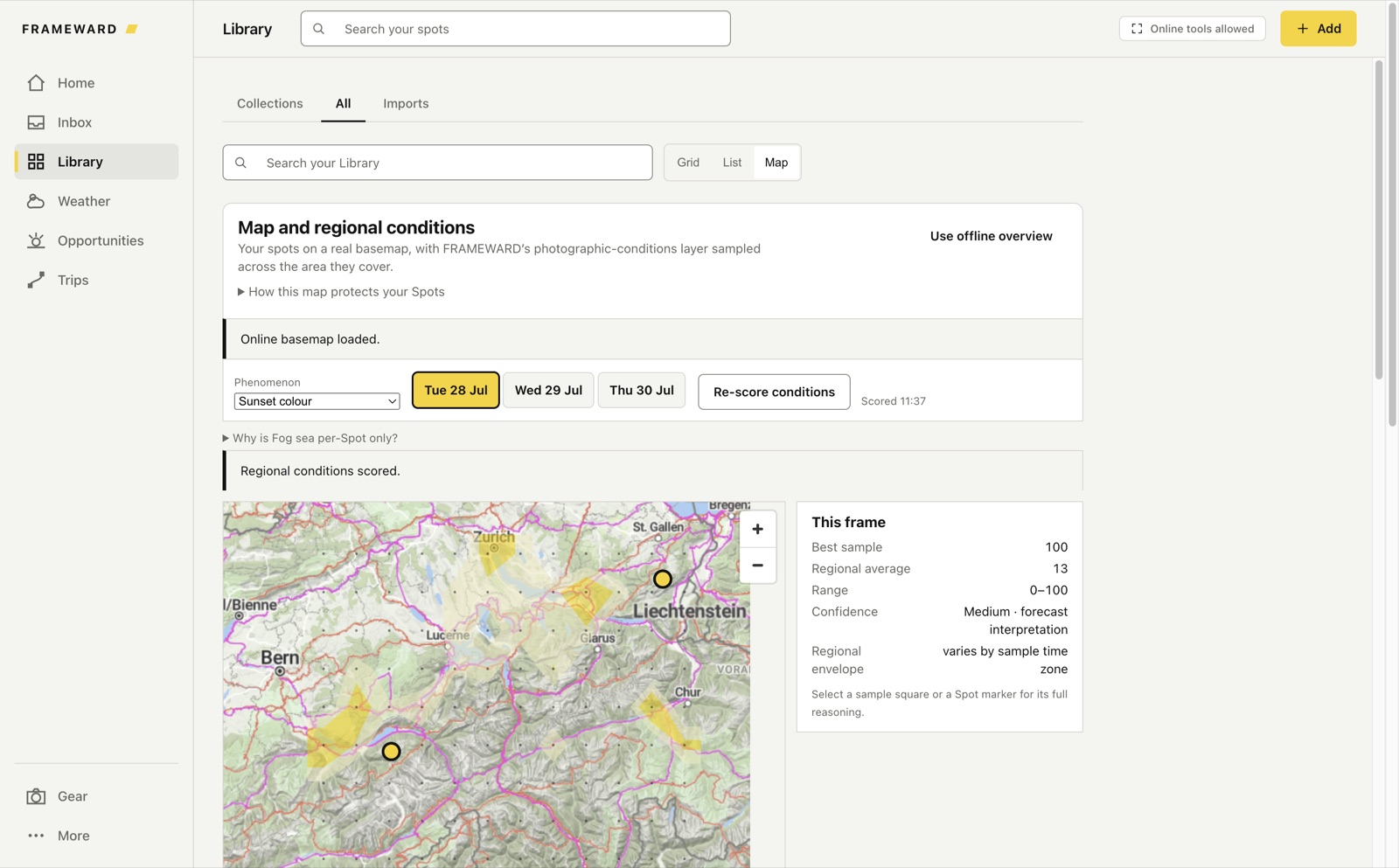Switch library view to List
Screen dimensions: 1399x868
(732, 163)
